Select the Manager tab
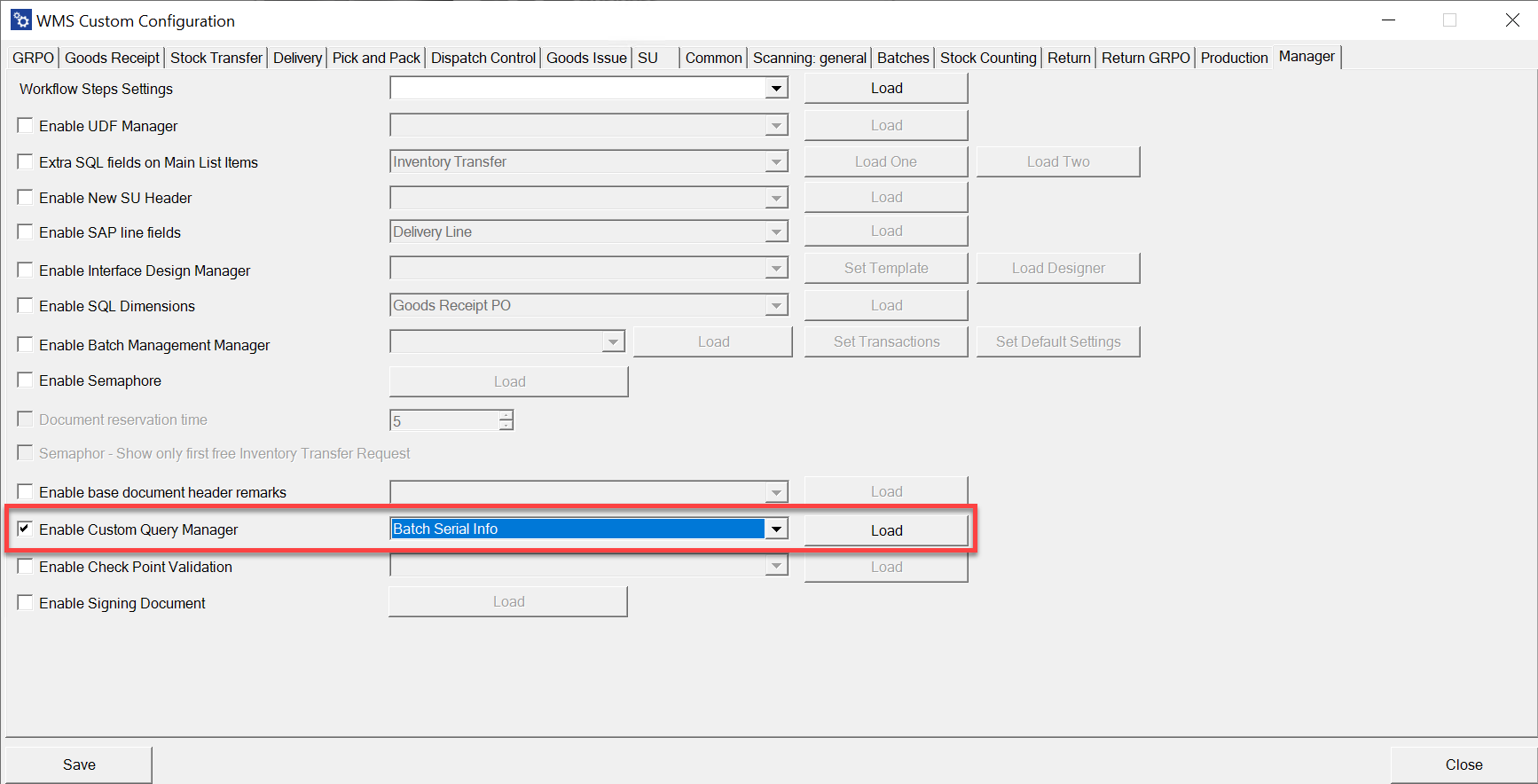The image size is (1538, 784). pyautogui.click(x=1307, y=57)
